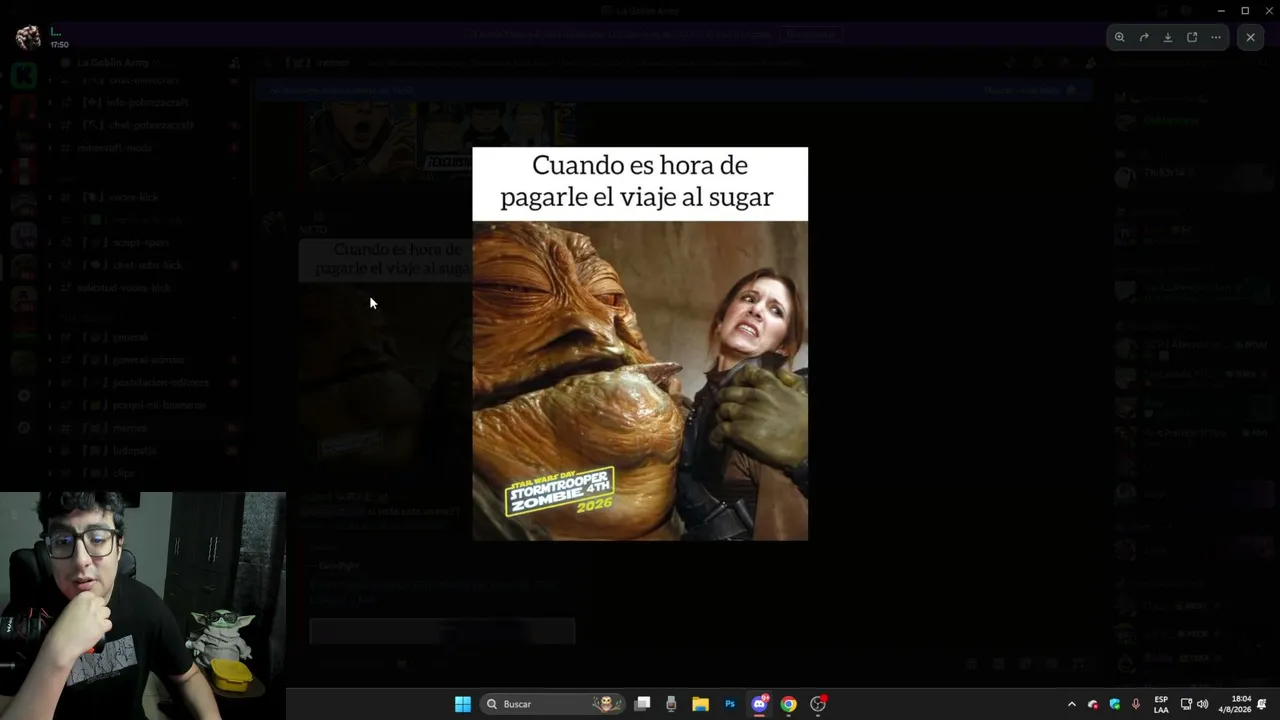Click the shield icon in system tray
This screenshot has height=720, width=1280.
[1115, 704]
